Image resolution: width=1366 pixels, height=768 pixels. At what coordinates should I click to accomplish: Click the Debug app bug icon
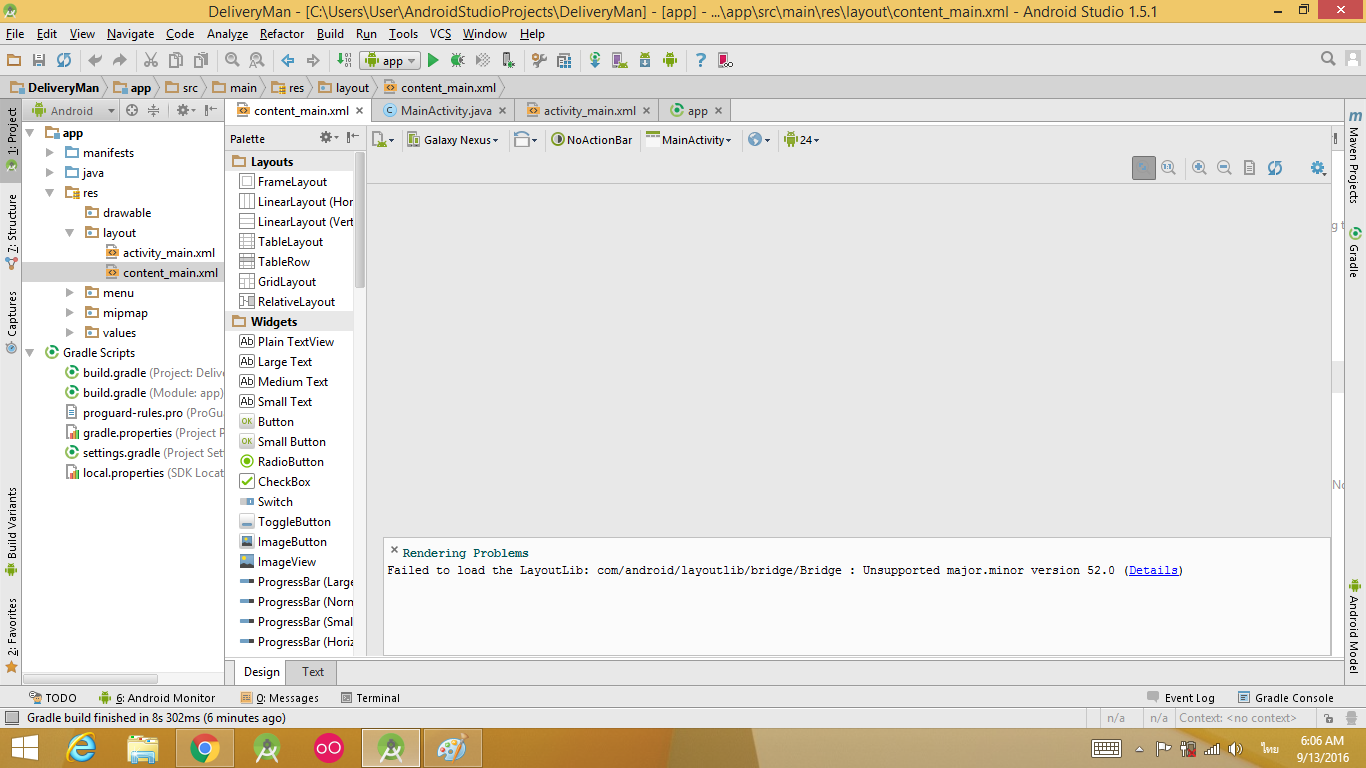458,60
